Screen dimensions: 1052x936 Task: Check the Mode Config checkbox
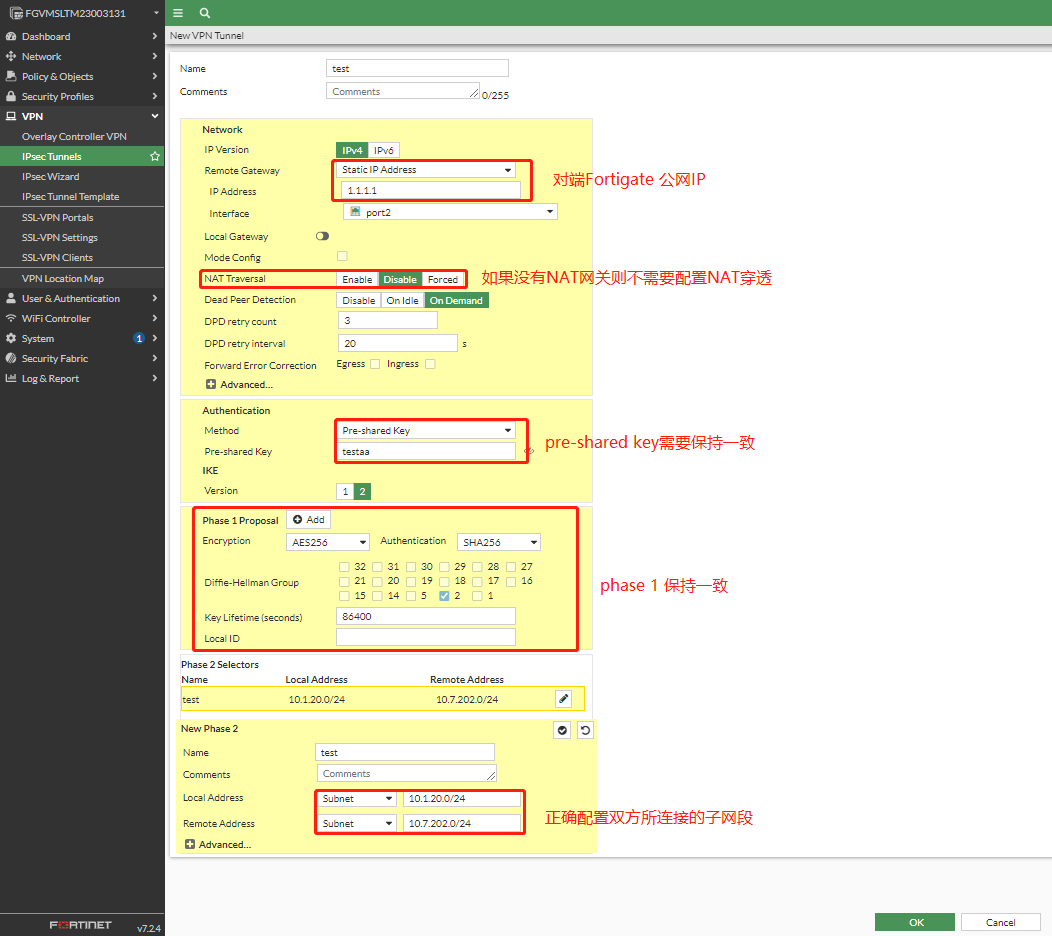tap(343, 257)
